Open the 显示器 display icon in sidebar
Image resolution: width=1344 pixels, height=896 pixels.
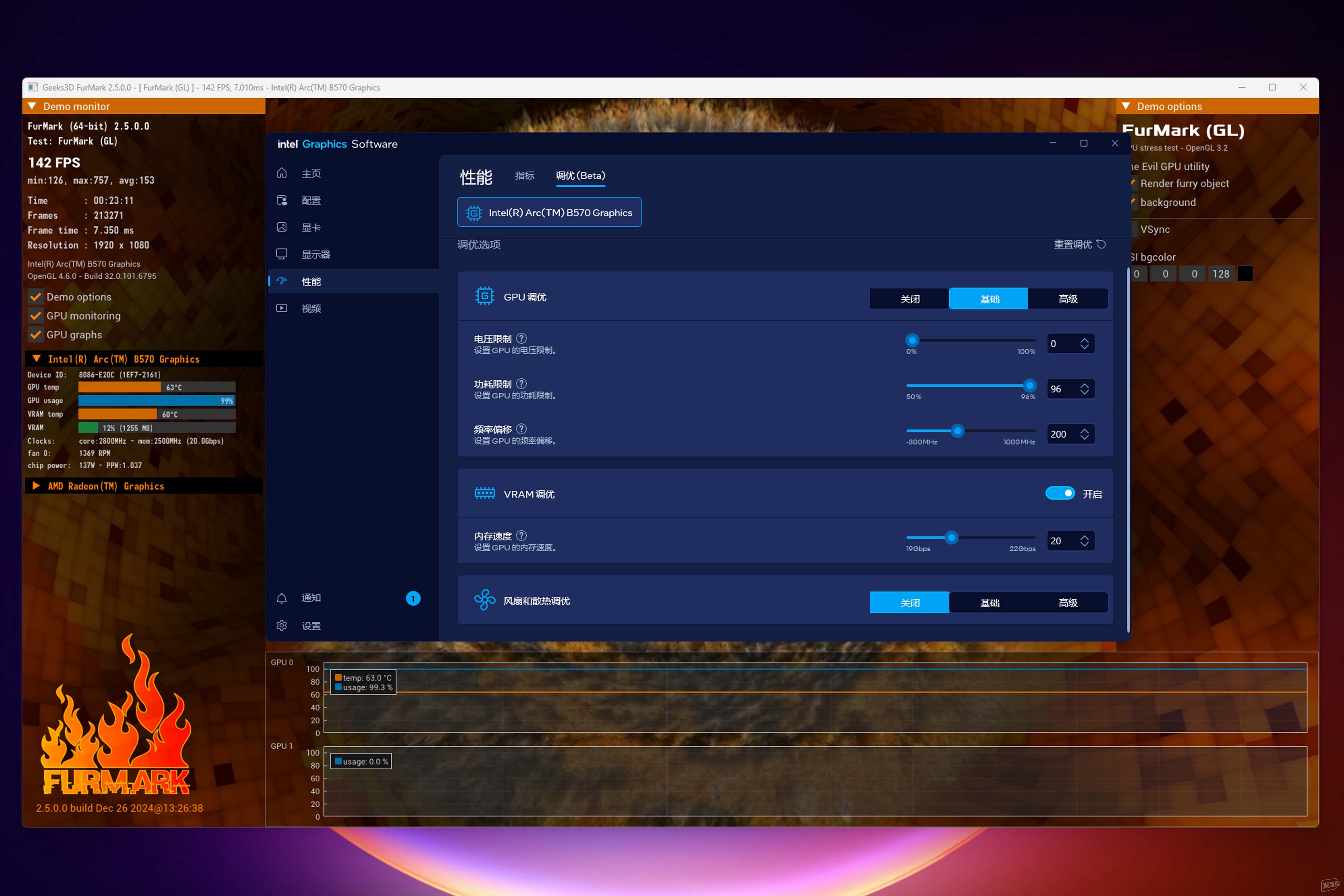point(282,254)
